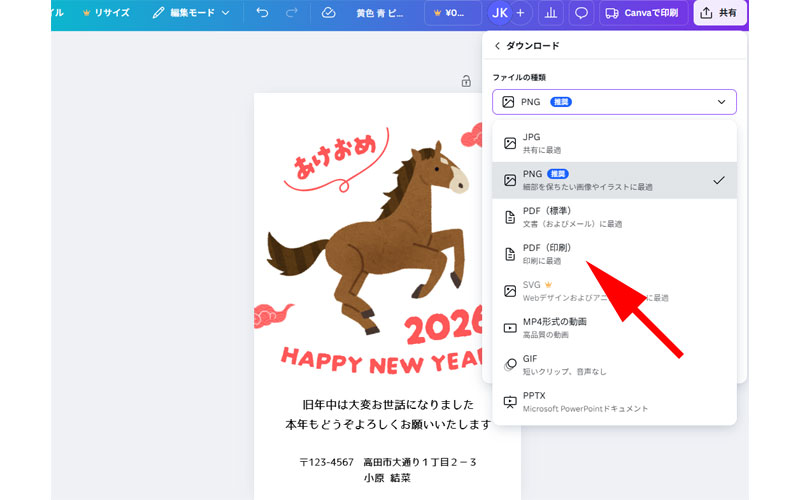Open the analytics bar chart icon

(551, 13)
